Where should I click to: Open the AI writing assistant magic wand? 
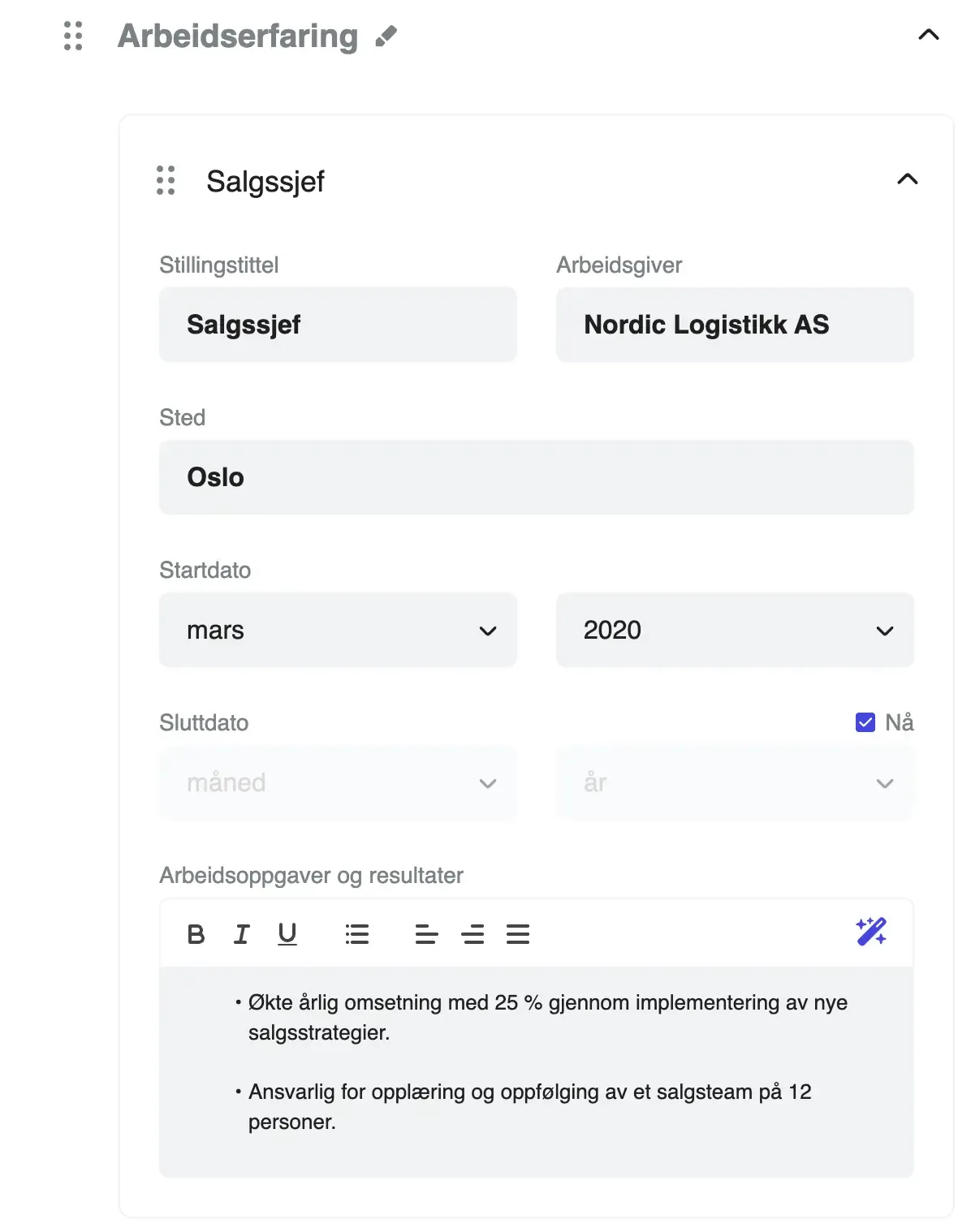(871, 933)
